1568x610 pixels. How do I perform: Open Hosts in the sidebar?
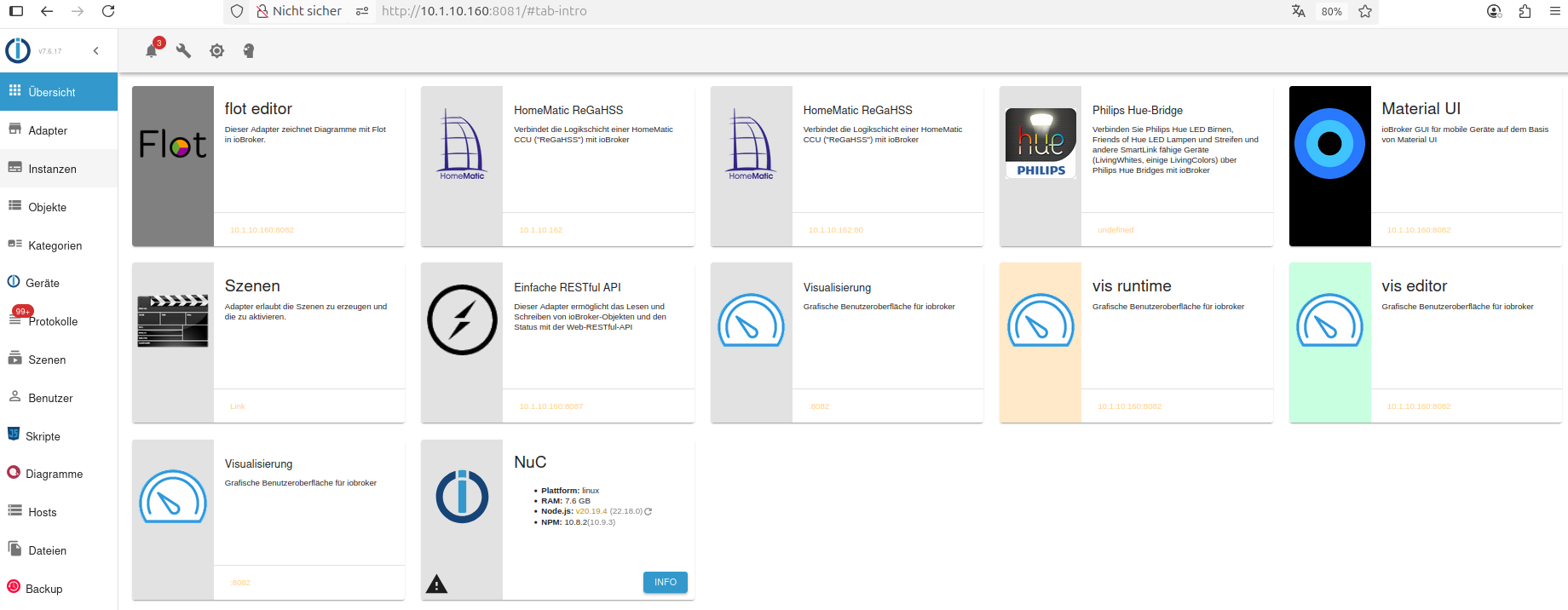click(59, 512)
